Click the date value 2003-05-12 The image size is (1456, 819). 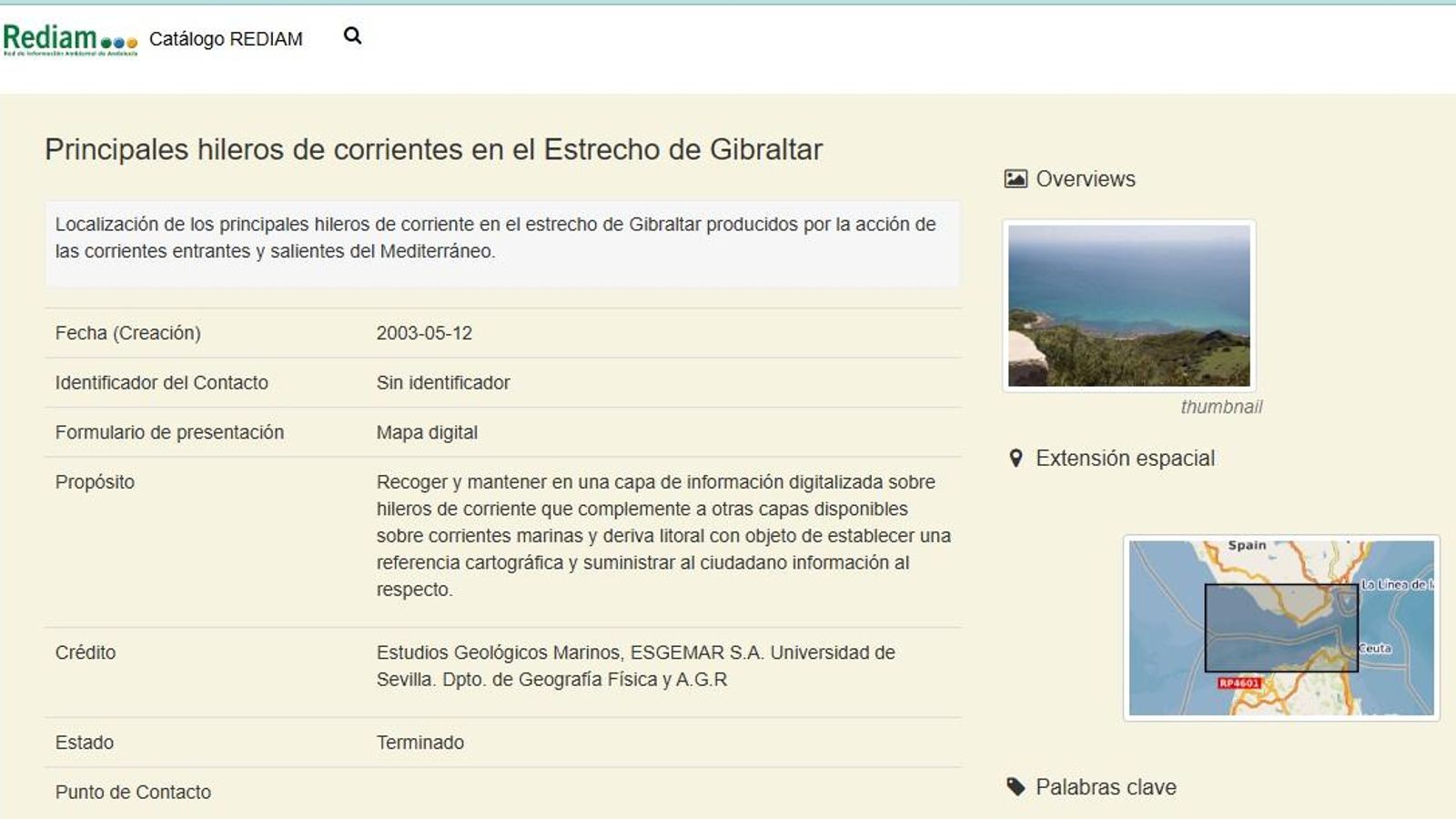(x=424, y=332)
